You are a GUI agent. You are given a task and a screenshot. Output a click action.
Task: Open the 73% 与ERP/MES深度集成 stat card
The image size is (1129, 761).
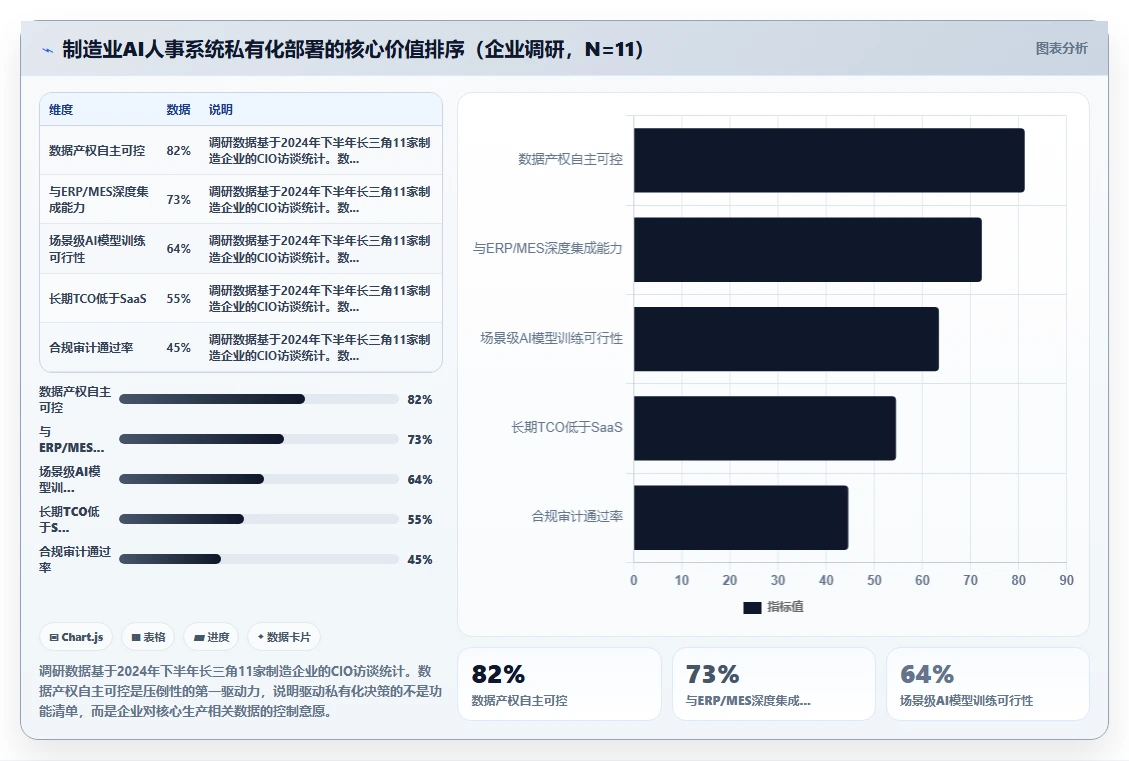pyautogui.click(x=774, y=684)
